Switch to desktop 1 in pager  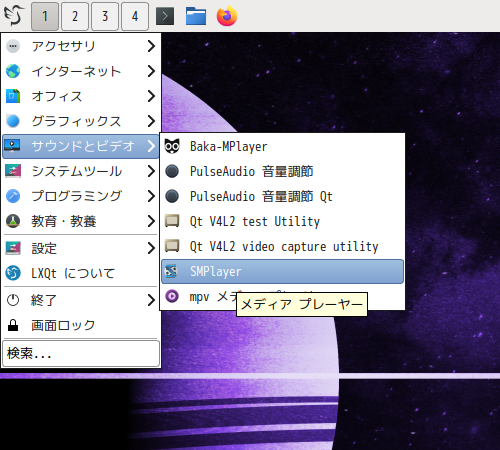[45, 16]
